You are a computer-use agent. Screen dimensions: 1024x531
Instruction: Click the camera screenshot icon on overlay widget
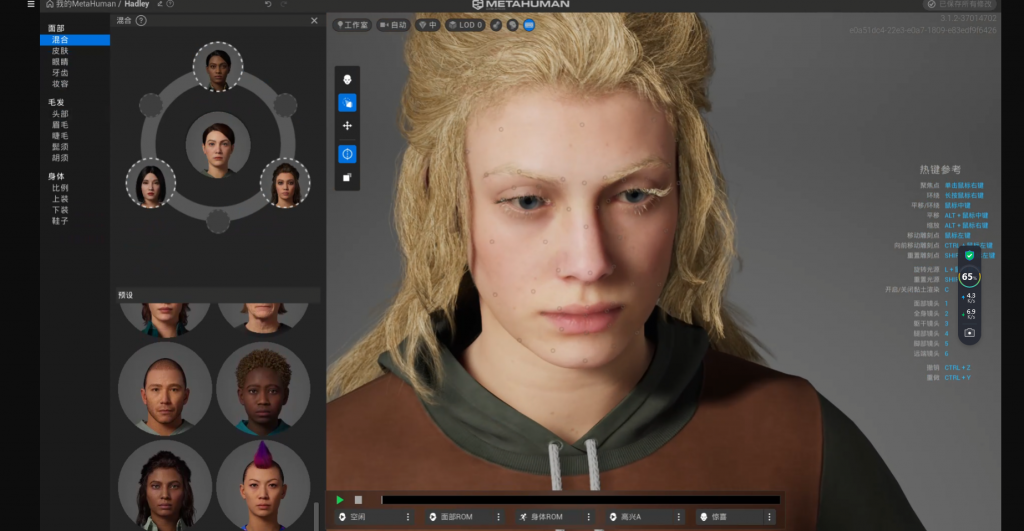click(970, 332)
